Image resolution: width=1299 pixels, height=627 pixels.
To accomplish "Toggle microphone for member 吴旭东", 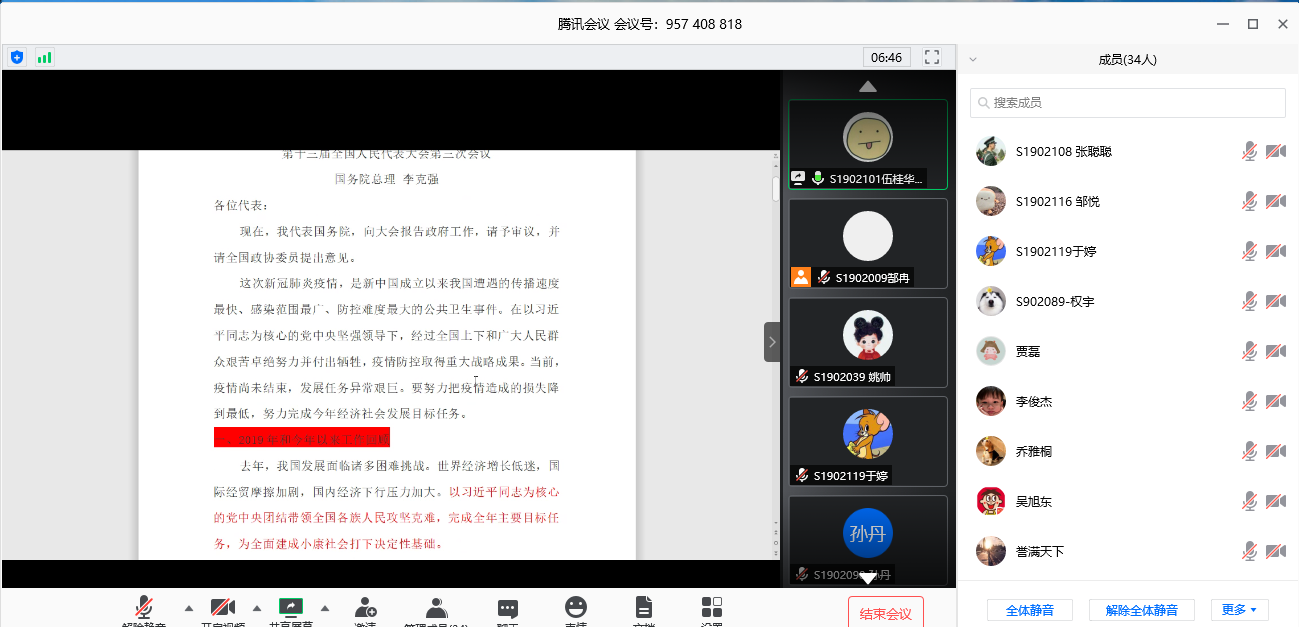I will [x=1249, y=501].
